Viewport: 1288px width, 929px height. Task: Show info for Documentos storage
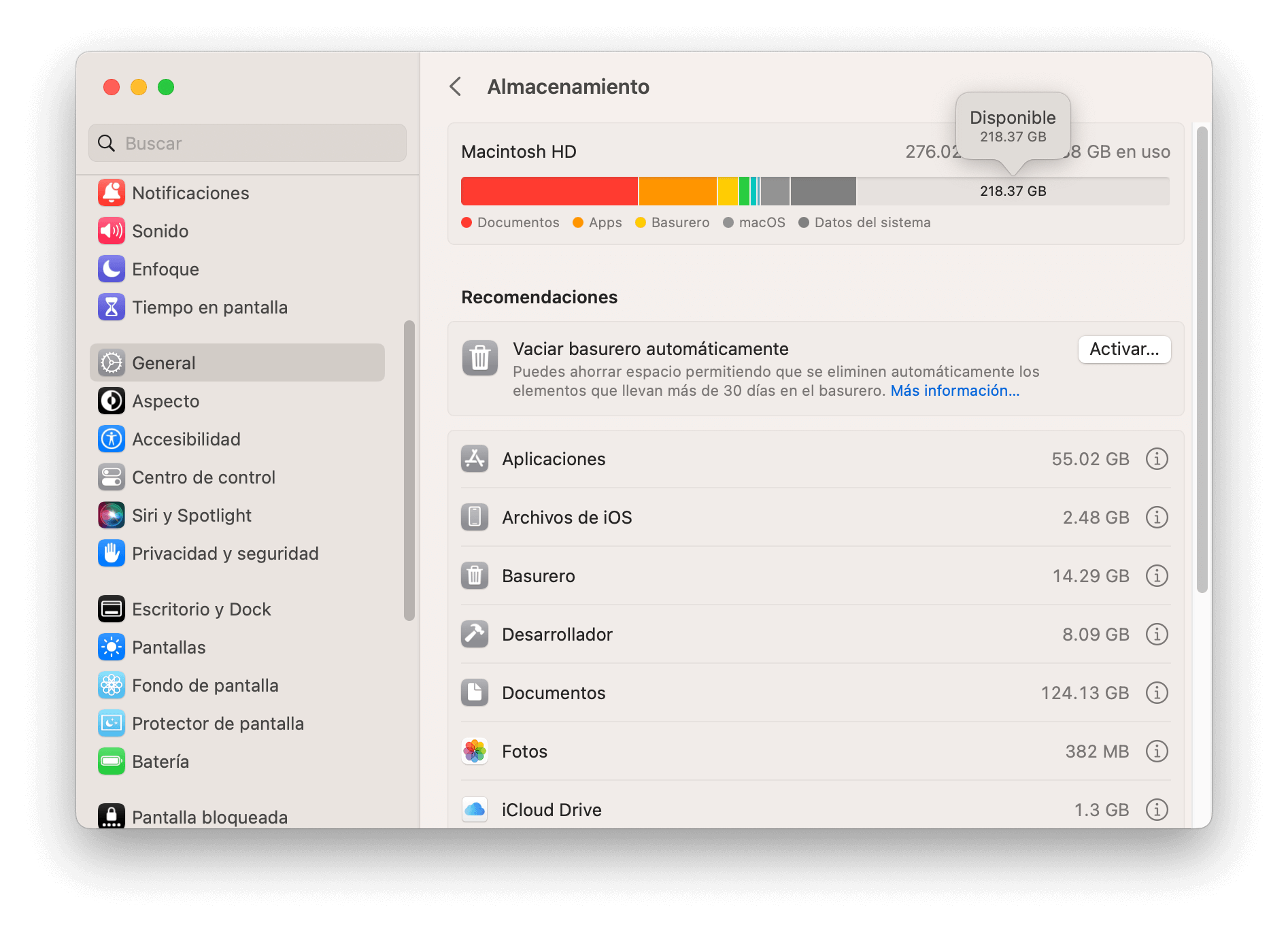pos(1157,693)
